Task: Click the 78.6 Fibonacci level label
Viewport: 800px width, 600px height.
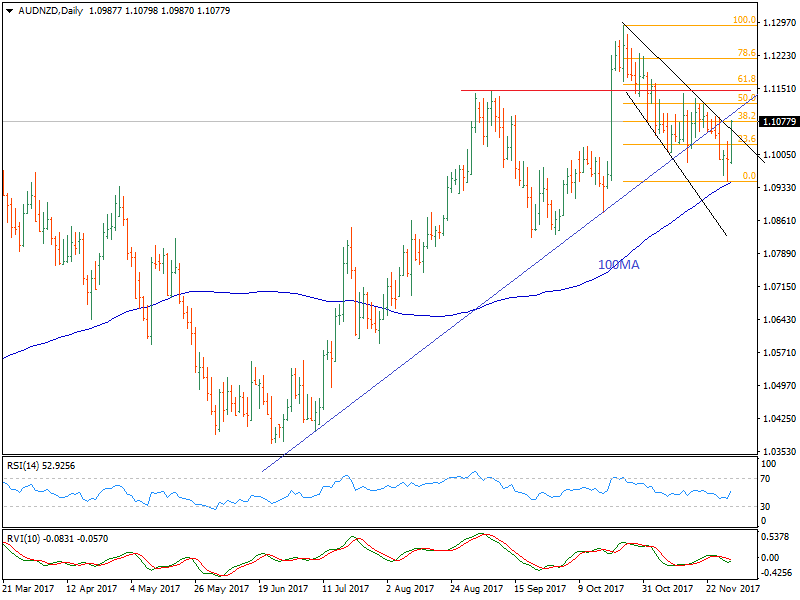Action: point(745,53)
